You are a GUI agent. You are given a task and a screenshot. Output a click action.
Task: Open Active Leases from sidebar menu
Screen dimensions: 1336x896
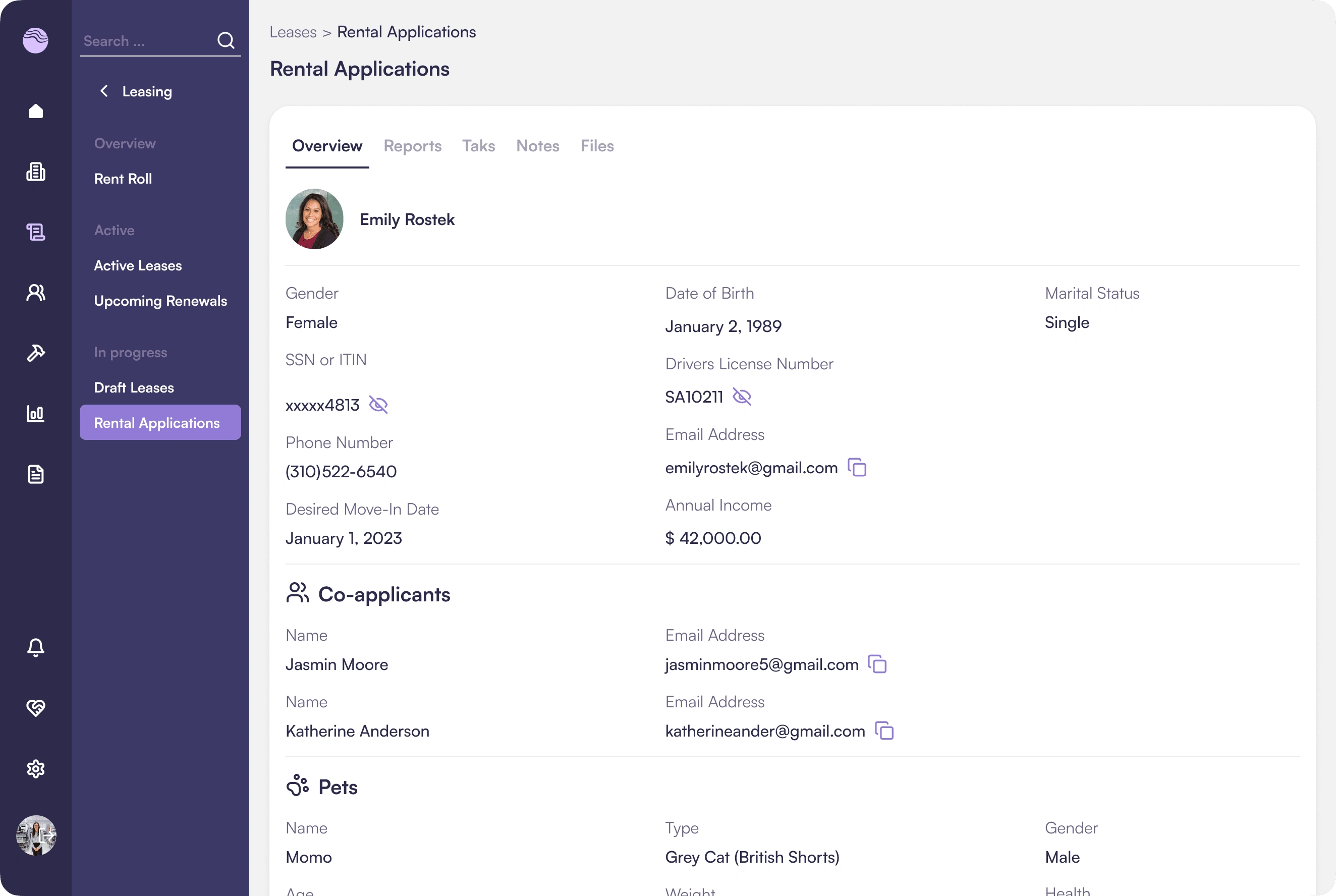137,265
